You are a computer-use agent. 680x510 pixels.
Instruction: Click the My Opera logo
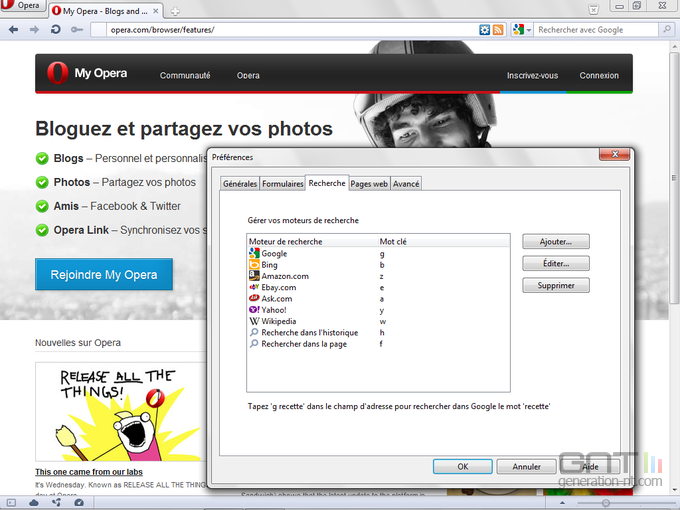[x=87, y=73]
